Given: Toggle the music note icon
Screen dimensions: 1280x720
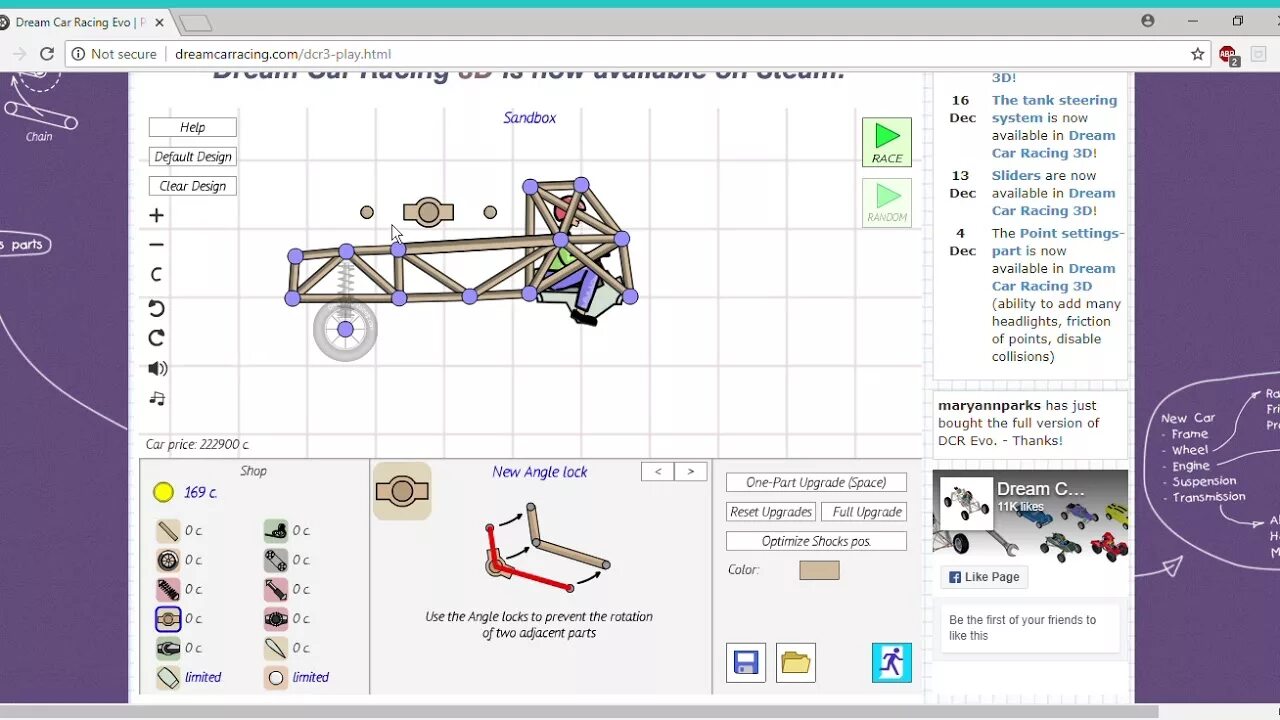Looking at the screenshot, I should click(157, 398).
